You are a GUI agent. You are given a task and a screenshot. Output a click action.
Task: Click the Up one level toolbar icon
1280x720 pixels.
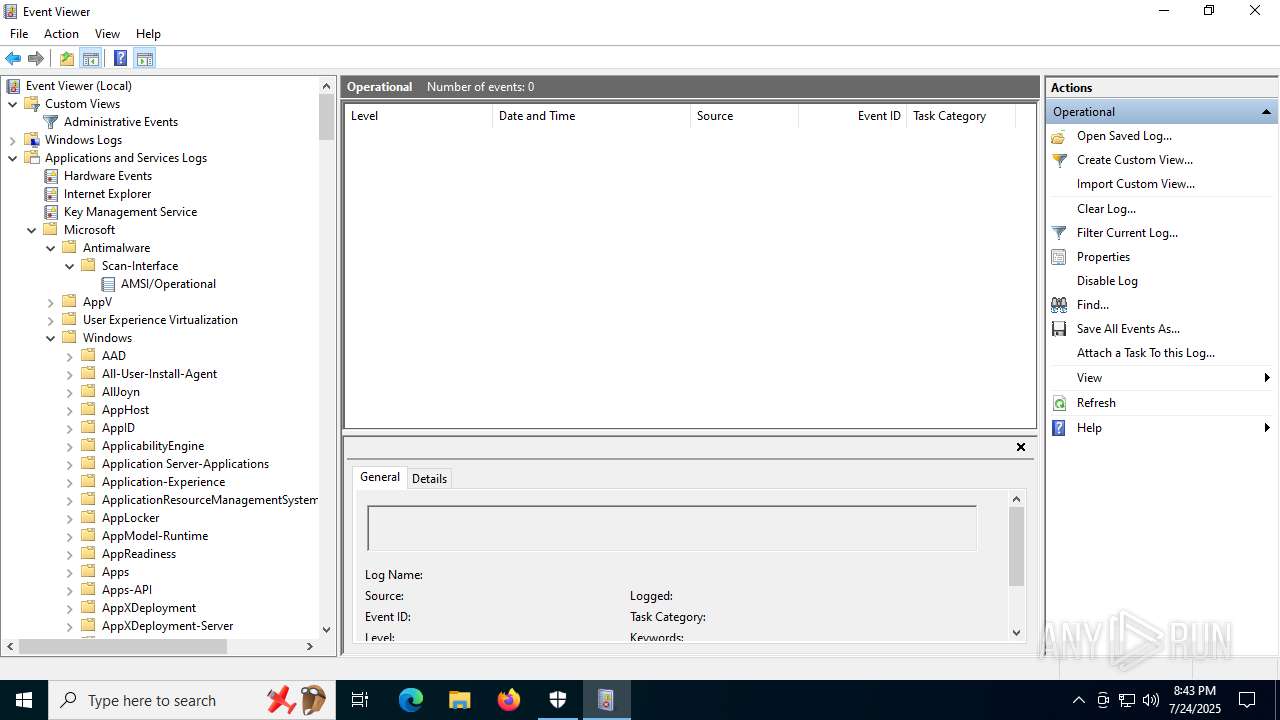tap(66, 58)
